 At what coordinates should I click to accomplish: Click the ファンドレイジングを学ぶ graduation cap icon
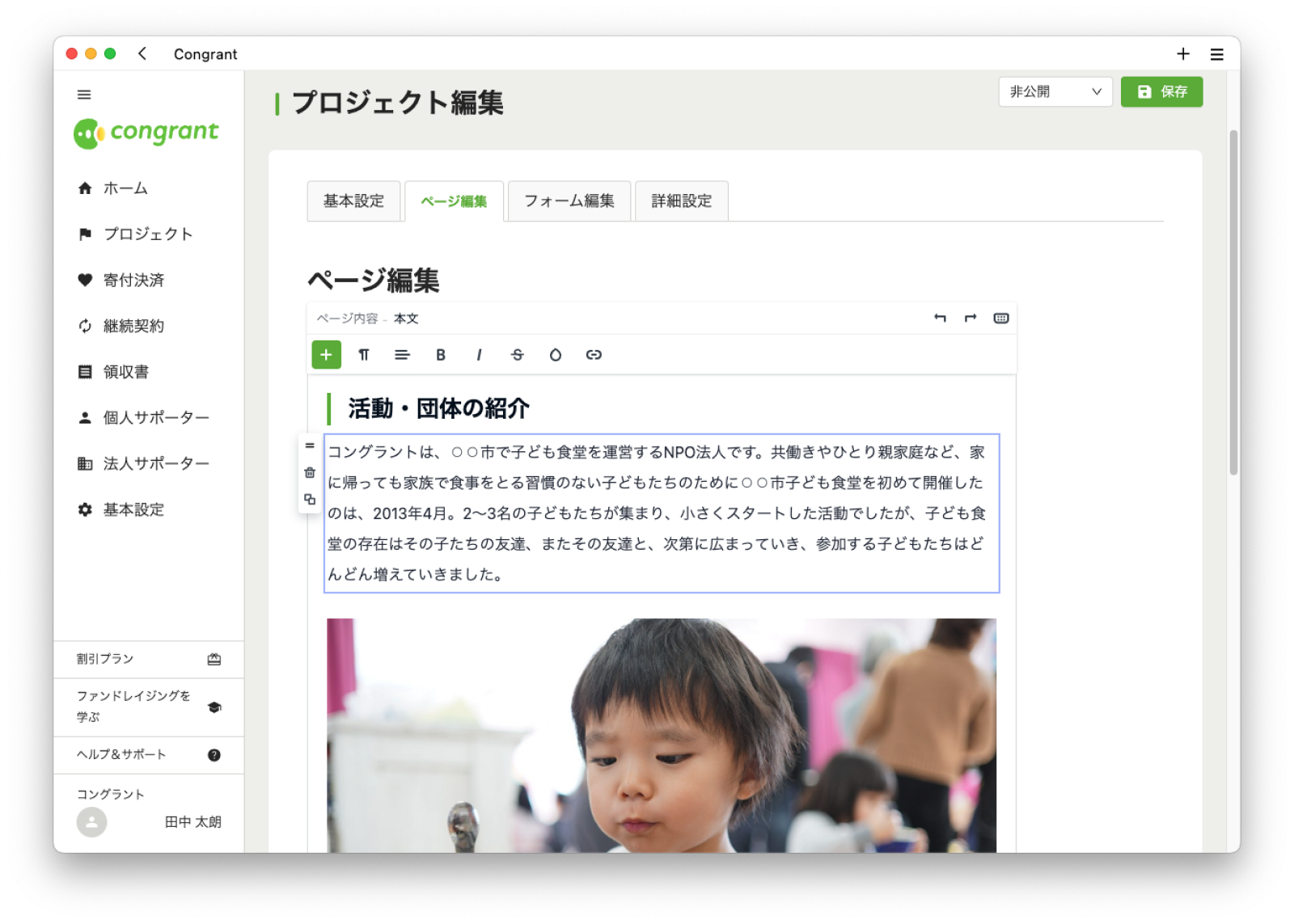pyautogui.click(x=214, y=707)
